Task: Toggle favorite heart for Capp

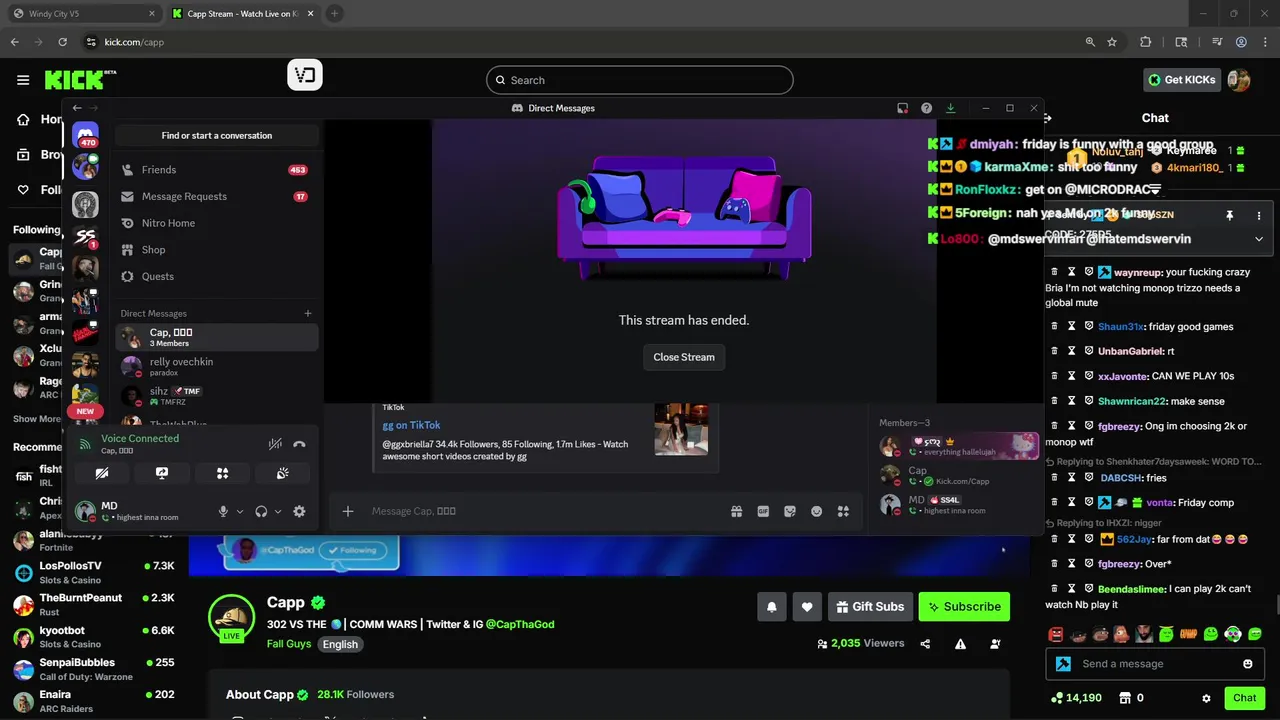Action: (x=807, y=606)
